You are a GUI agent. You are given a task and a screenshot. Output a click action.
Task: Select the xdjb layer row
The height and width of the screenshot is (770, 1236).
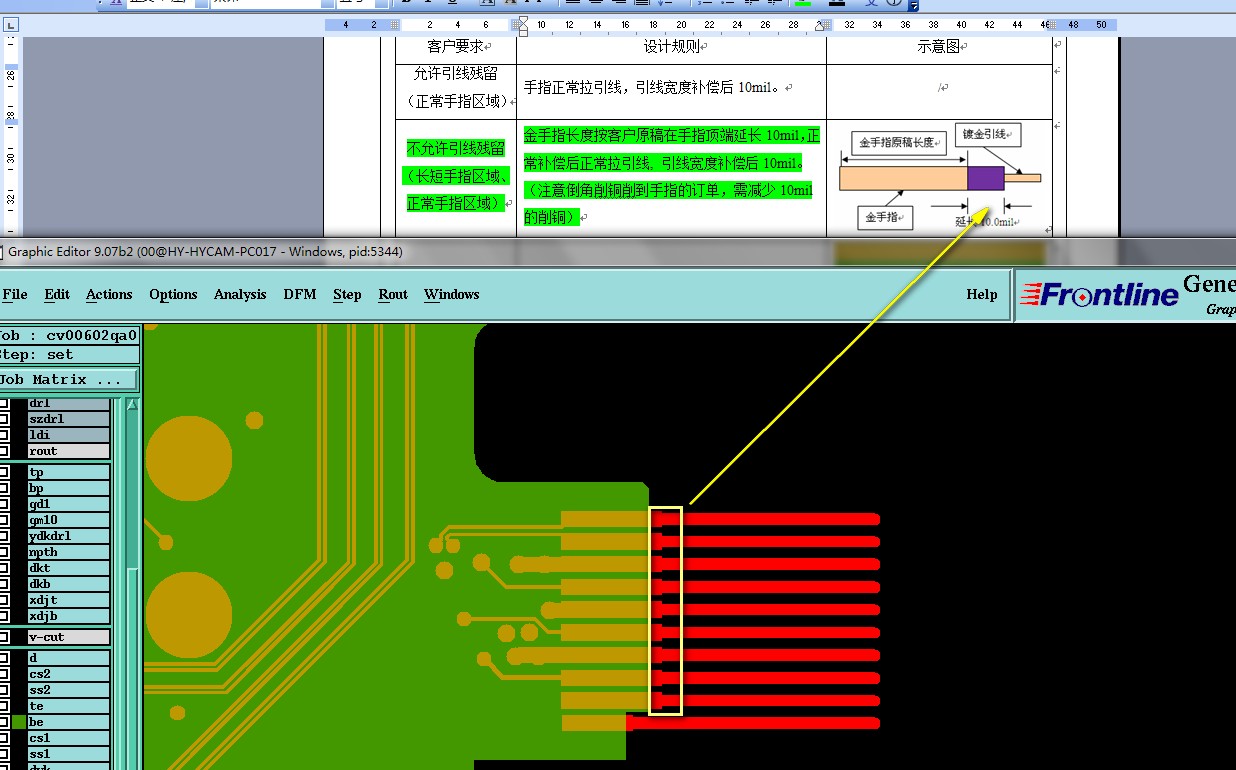tap(69, 616)
